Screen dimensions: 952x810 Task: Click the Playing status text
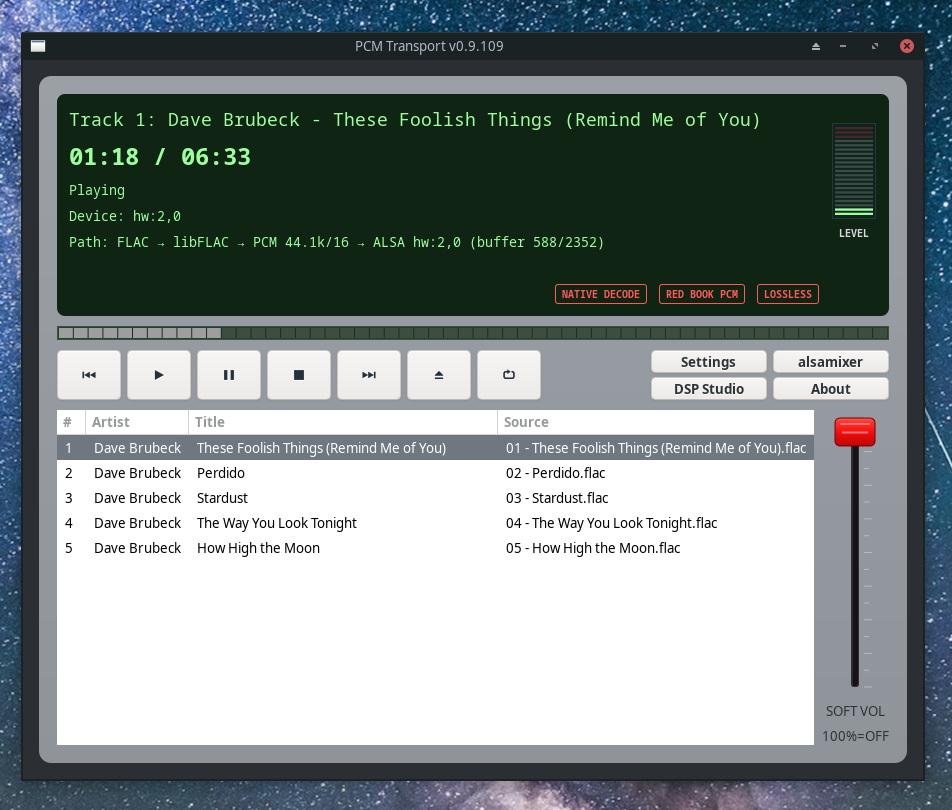point(97,191)
